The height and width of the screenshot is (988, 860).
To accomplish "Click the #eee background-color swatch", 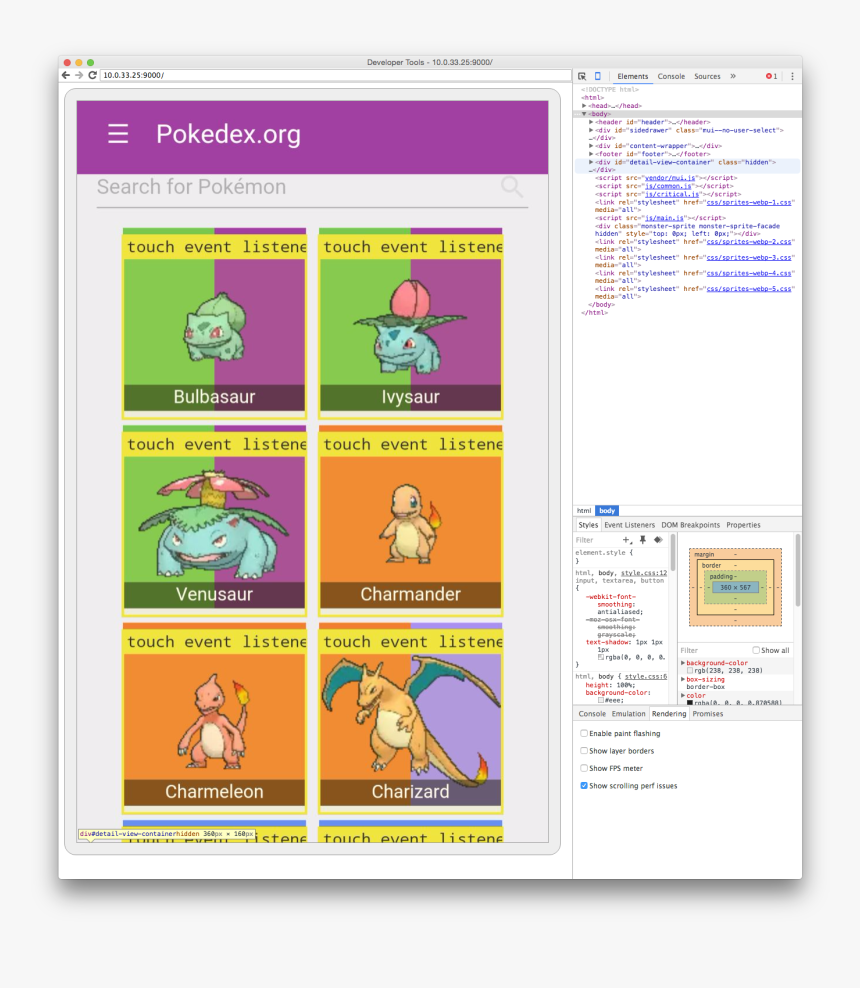I will click(600, 700).
